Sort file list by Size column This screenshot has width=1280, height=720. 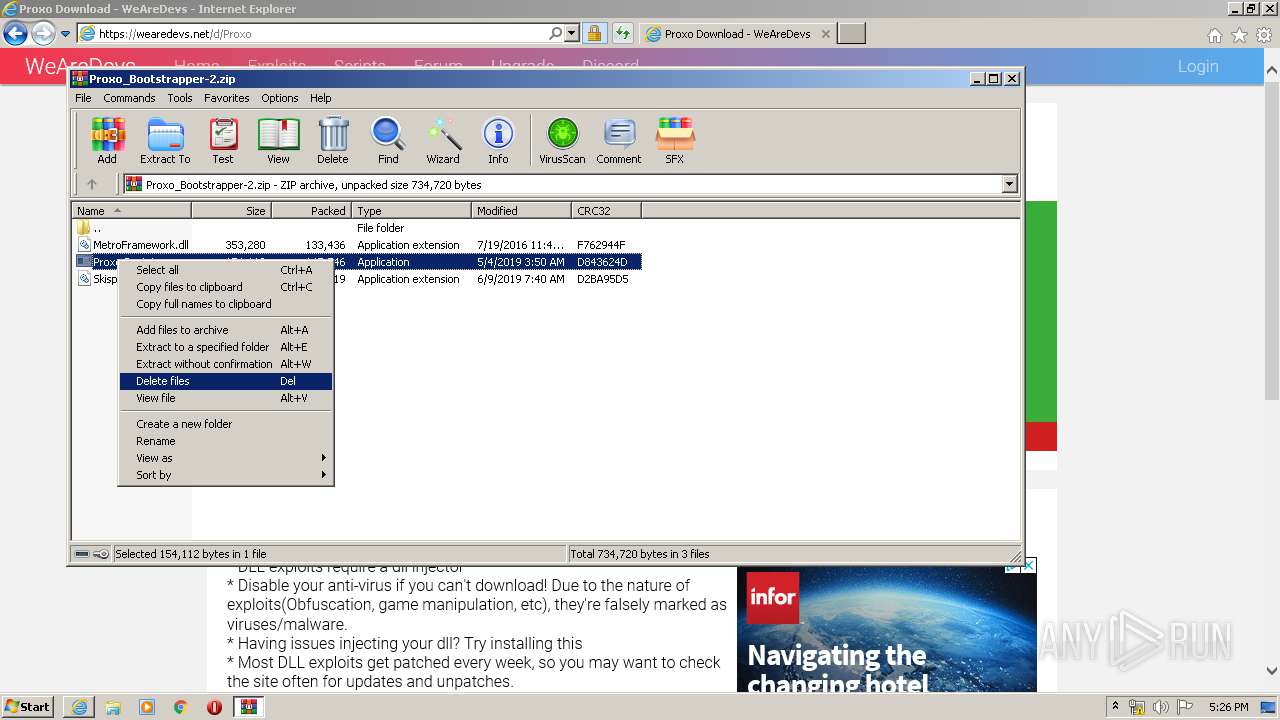[232, 211]
